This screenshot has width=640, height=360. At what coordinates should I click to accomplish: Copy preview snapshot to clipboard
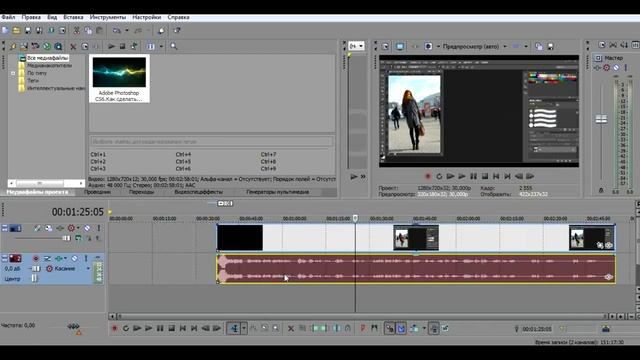pos(539,47)
